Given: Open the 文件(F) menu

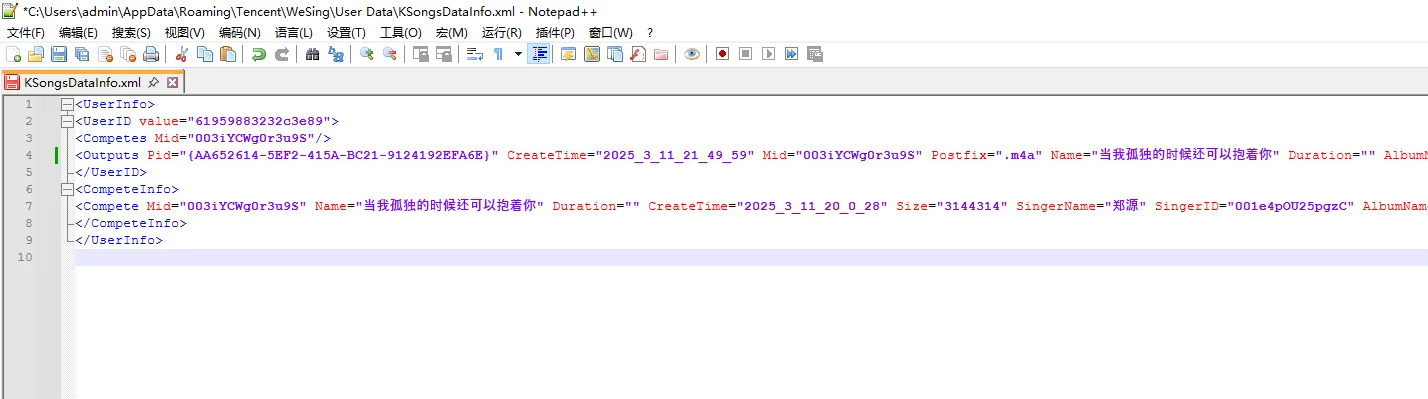Looking at the screenshot, I should point(26,33).
